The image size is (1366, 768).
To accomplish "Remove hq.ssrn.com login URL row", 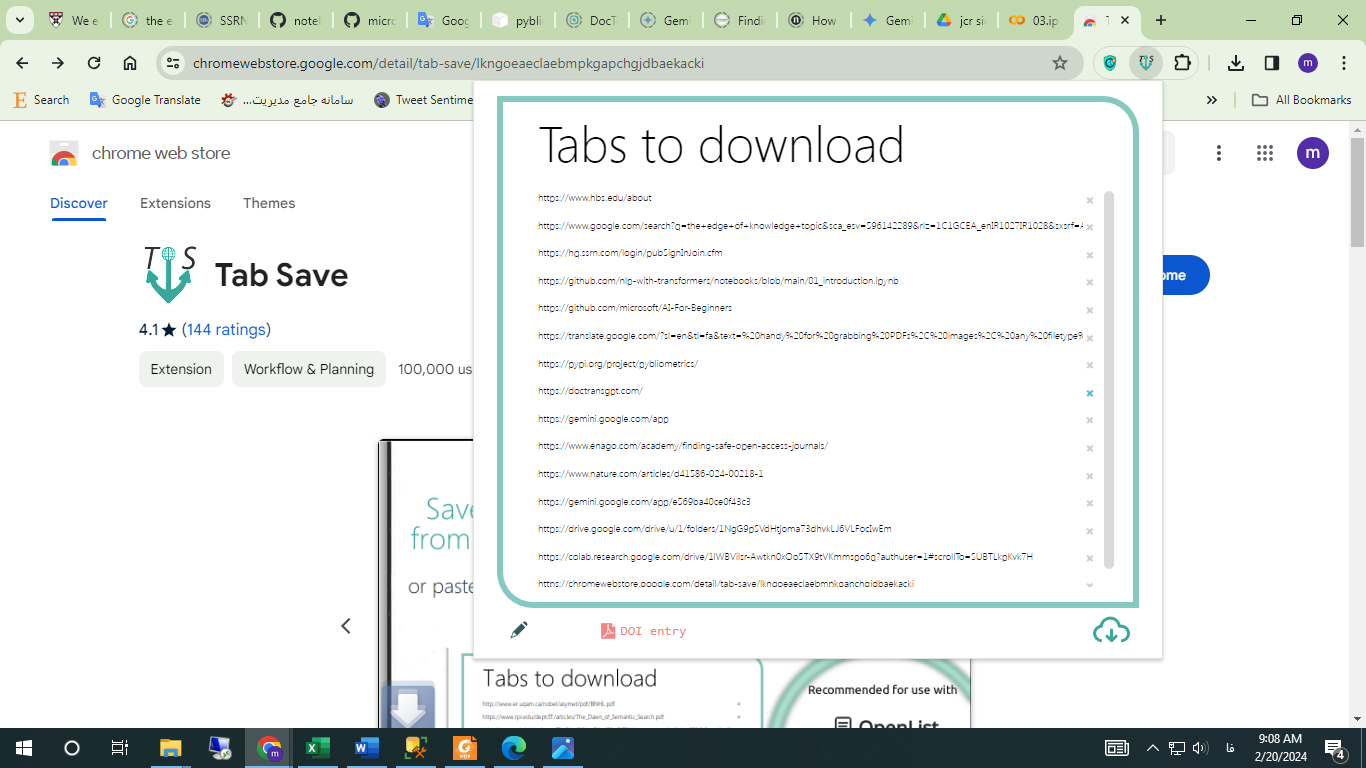I will 1090,255.
